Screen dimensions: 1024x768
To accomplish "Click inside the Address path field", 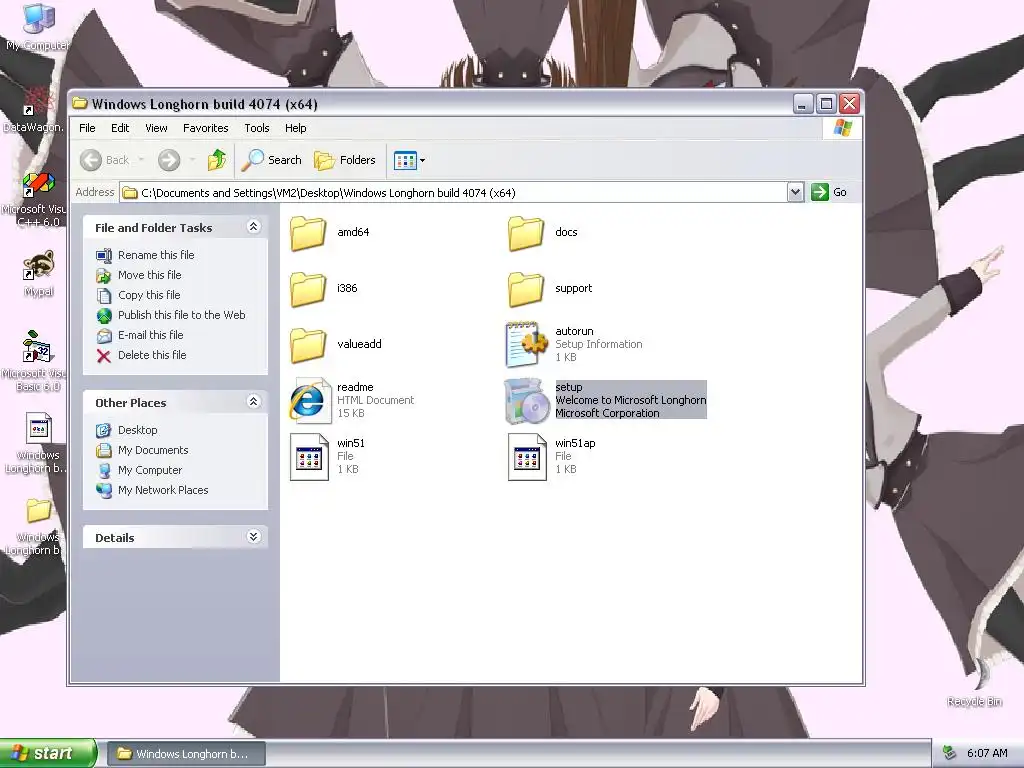I will (454, 193).
